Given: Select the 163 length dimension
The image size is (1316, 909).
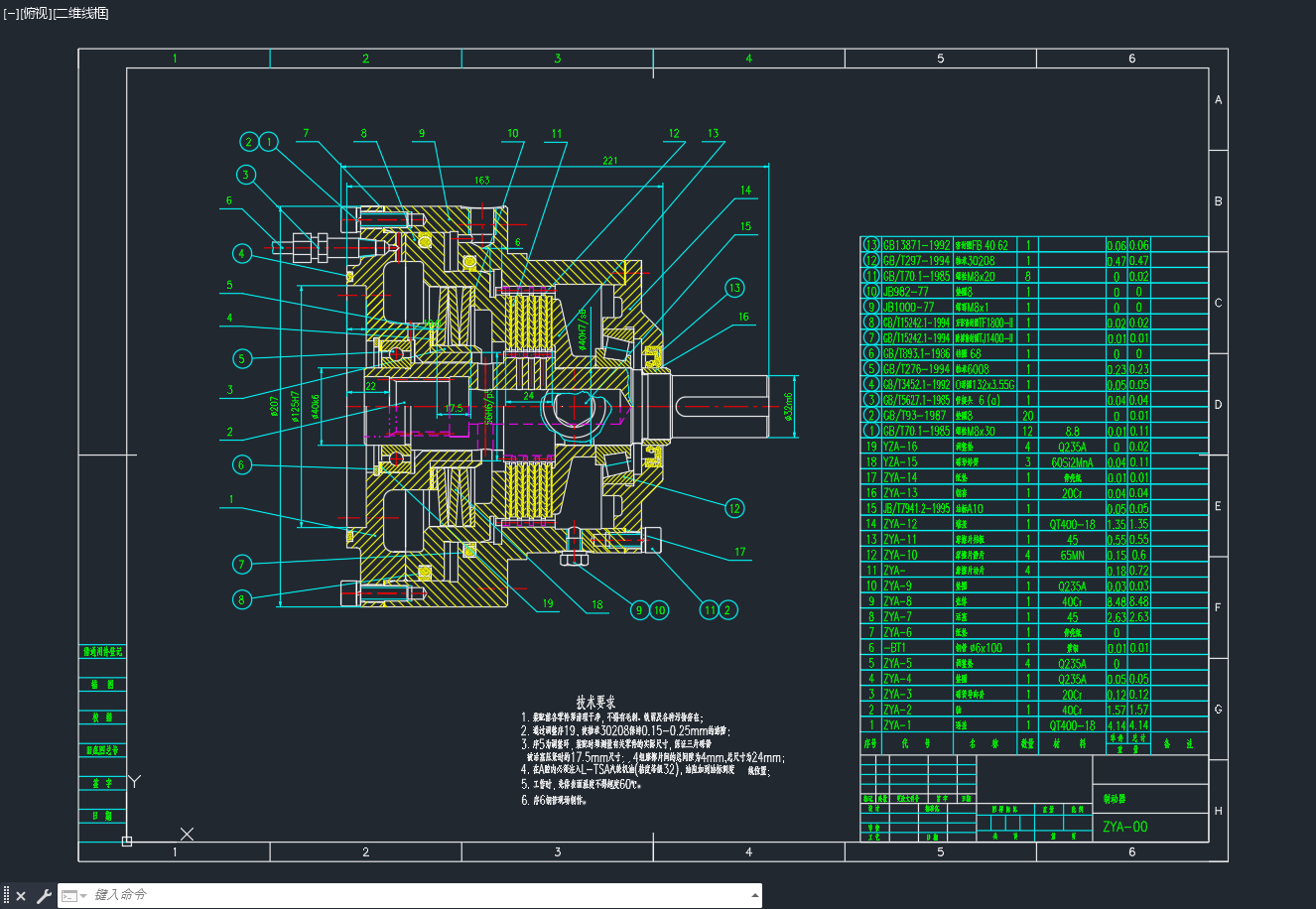Looking at the screenshot, I should [x=481, y=181].
